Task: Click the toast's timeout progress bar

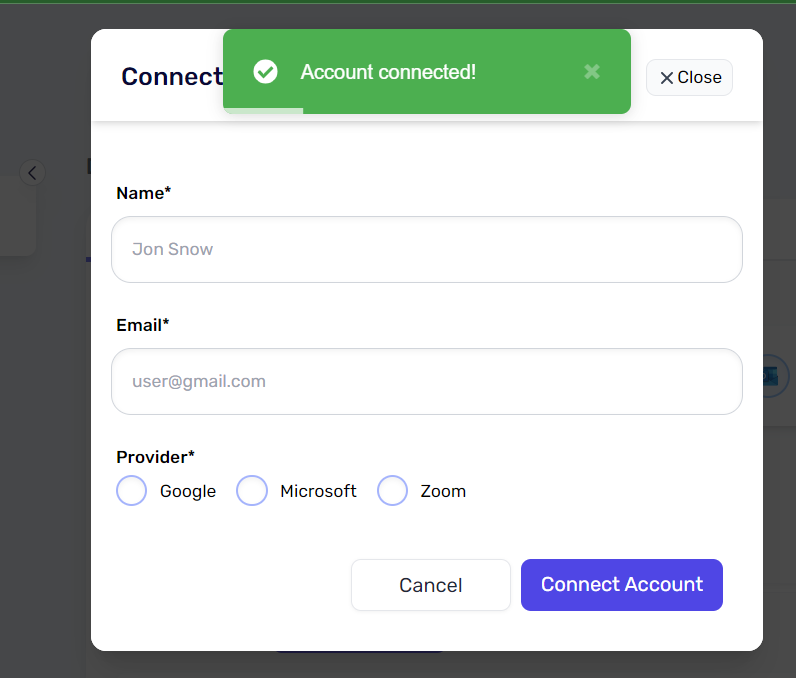Action: (264, 110)
